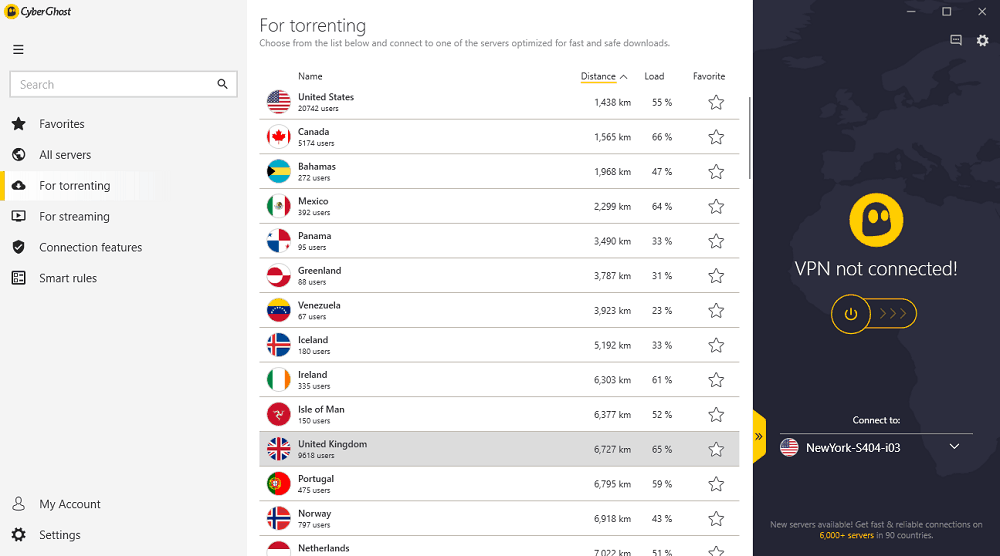Screen dimensions: 1000x556
Task: Expand the NewYork-S404-i03 server dropdown
Action: 954,446
